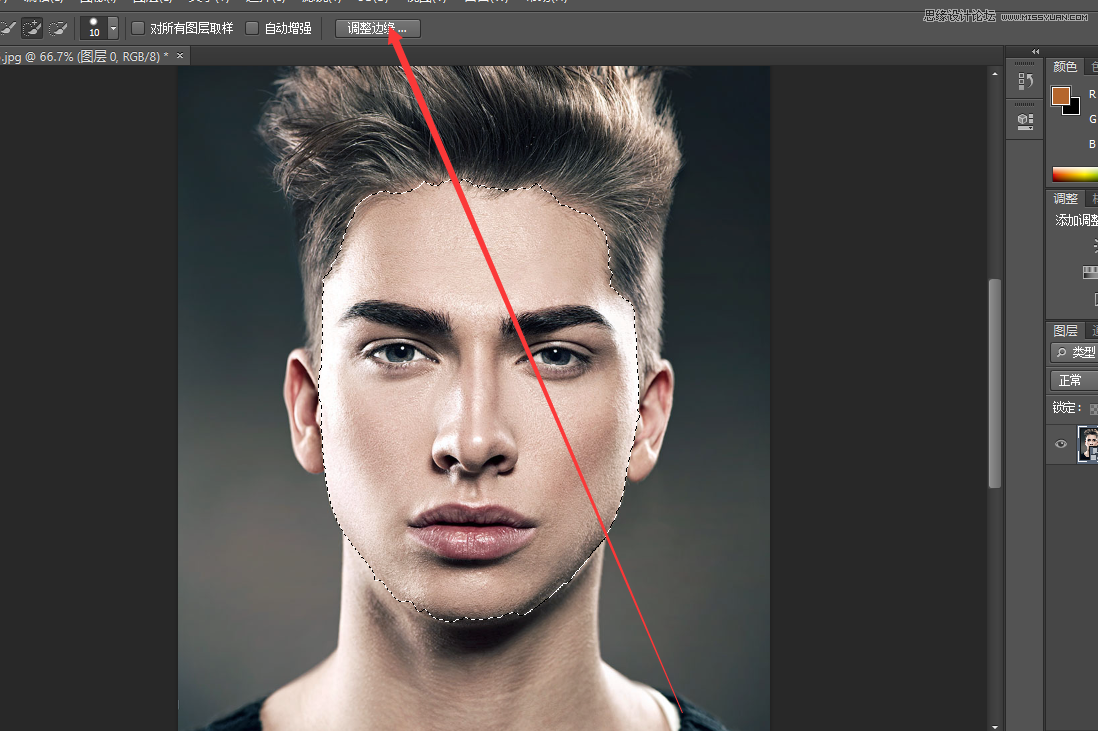Select the layer 0 thumbnail
Screen dimensions: 1098x731
click(x=1087, y=444)
